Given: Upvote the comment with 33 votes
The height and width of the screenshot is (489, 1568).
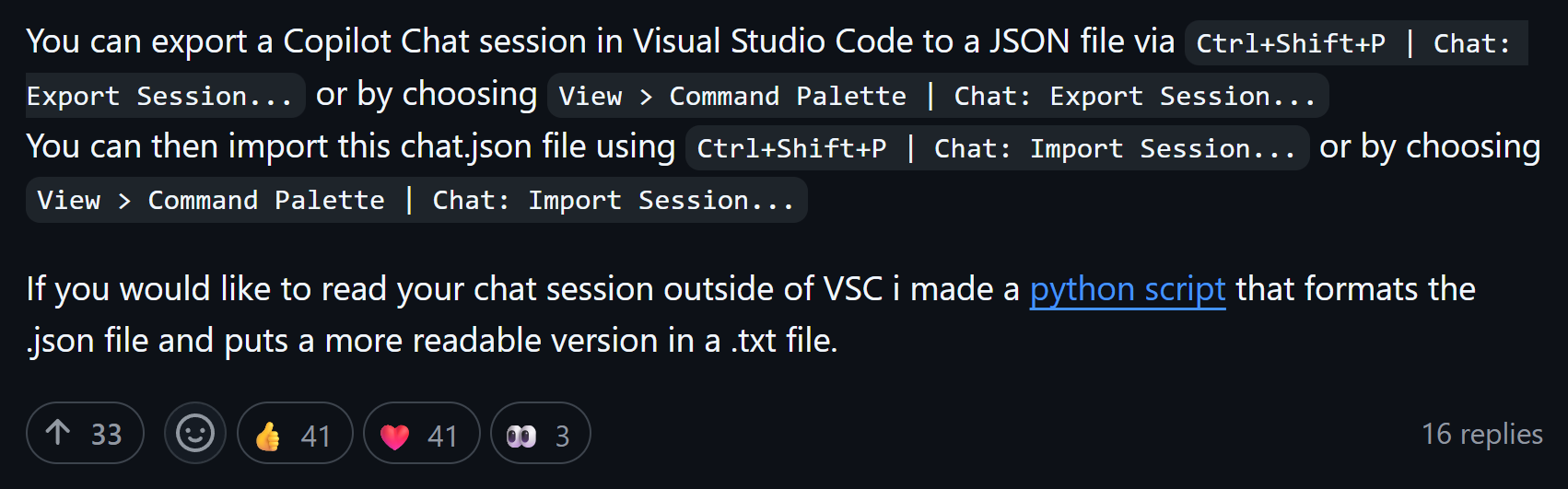Looking at the screenshot, I should pyautogui.click(x=85, y=434).
